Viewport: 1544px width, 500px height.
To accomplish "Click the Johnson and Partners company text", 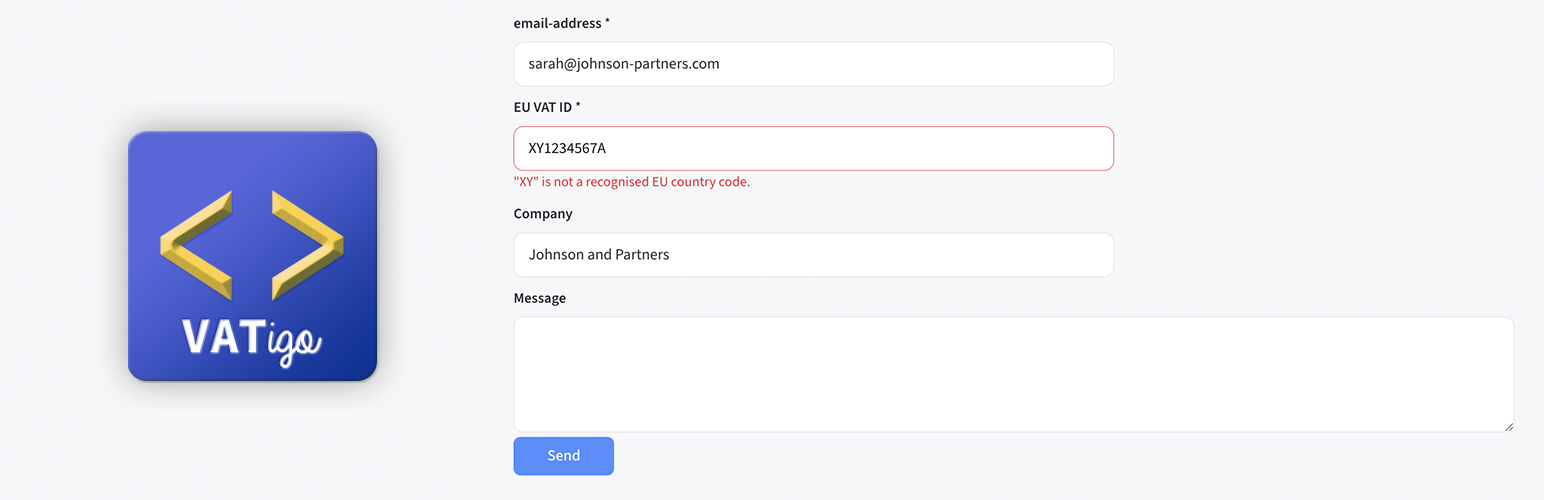I will (x=599, y=255).
